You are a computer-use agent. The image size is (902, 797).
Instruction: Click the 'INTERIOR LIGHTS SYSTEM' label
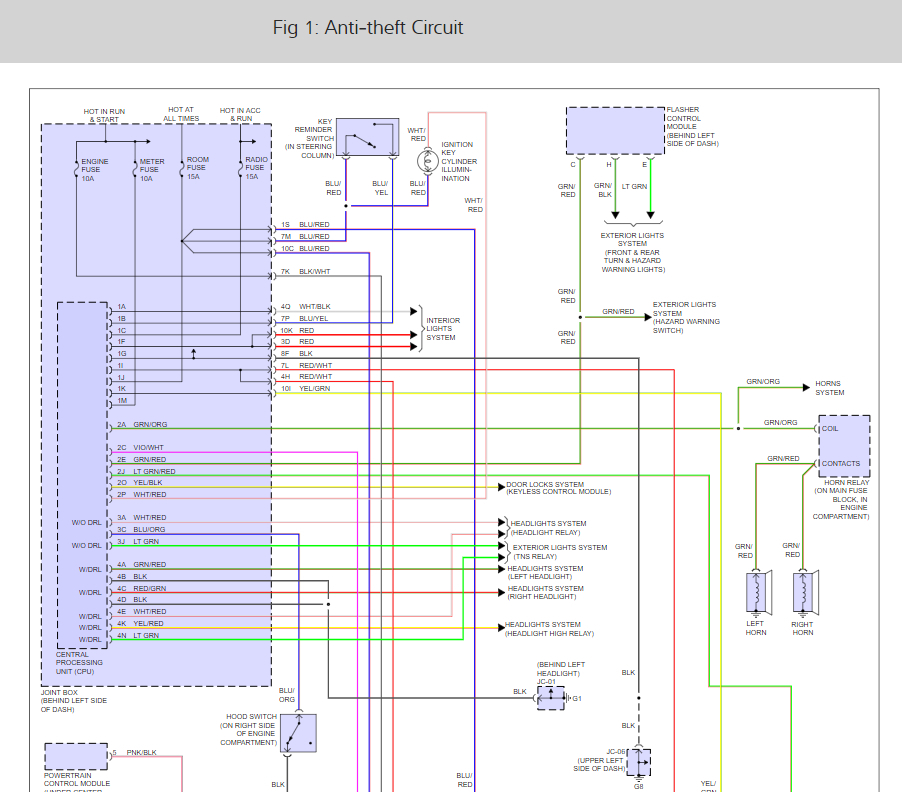[443, 329]
